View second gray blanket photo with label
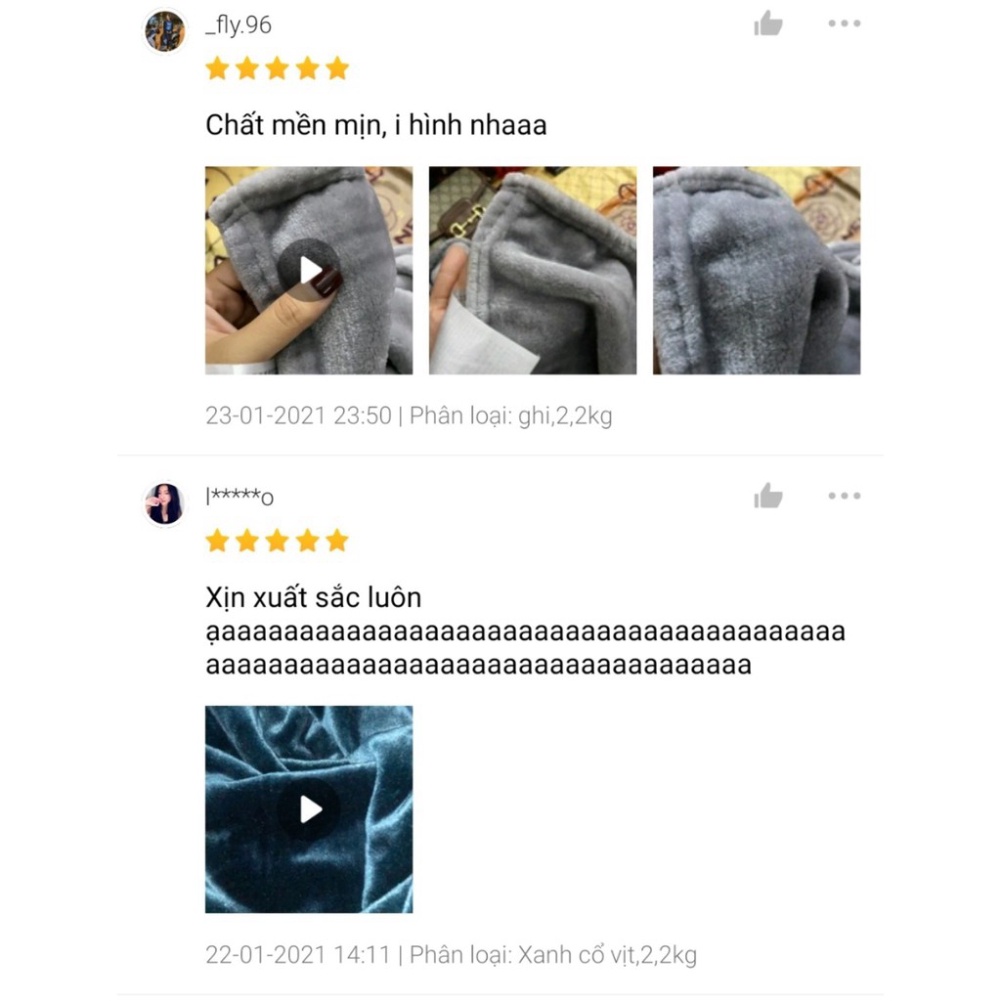 click(532, 270)
